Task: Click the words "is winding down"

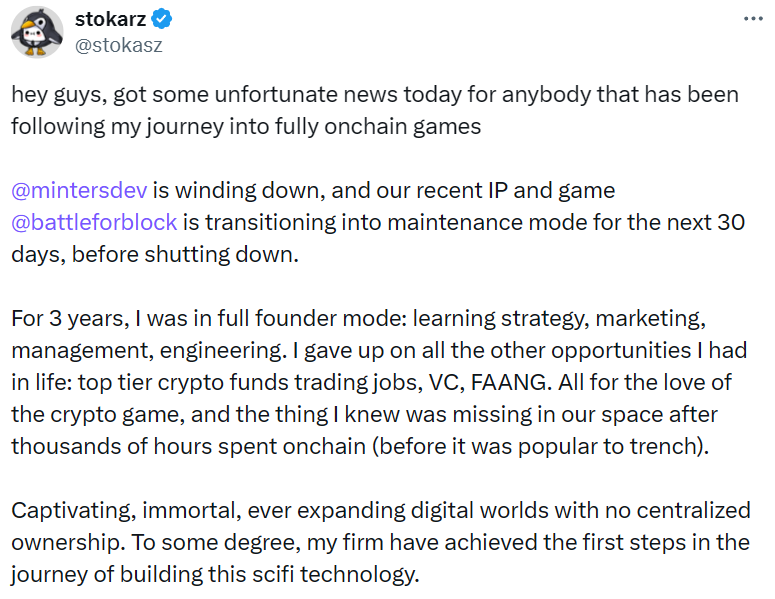Action: point(214,189)
